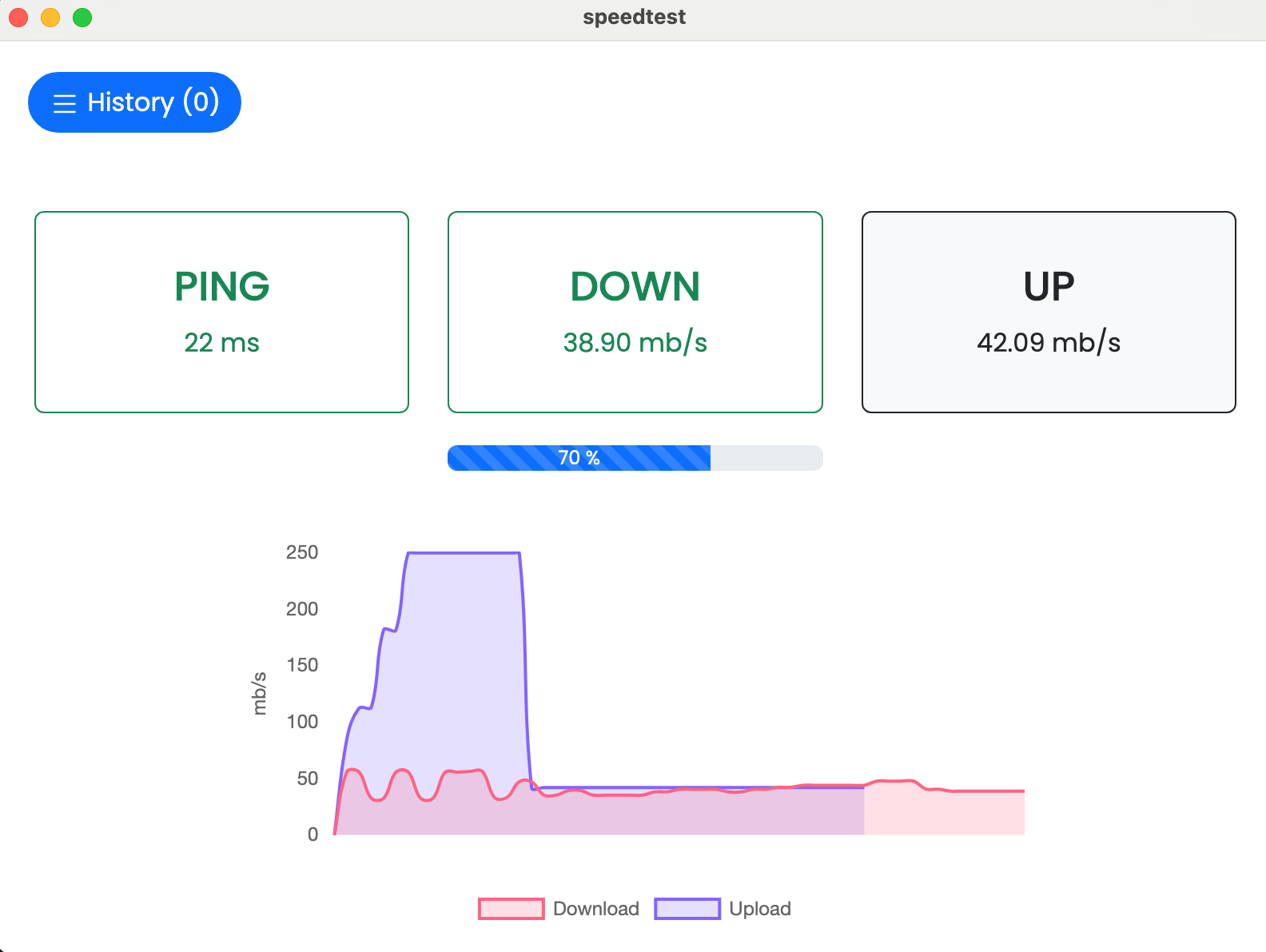Toggle the Upload legend swatch
1266x952 pixels.
click(687, 909)
